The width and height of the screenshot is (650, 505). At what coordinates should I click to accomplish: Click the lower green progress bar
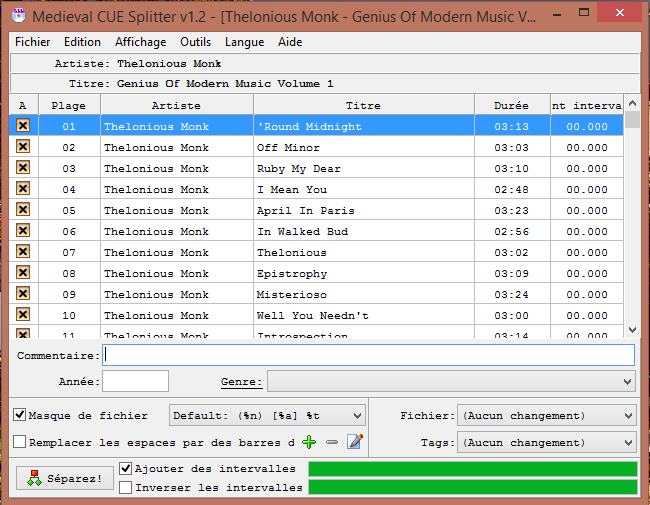[x=473, y=487]
